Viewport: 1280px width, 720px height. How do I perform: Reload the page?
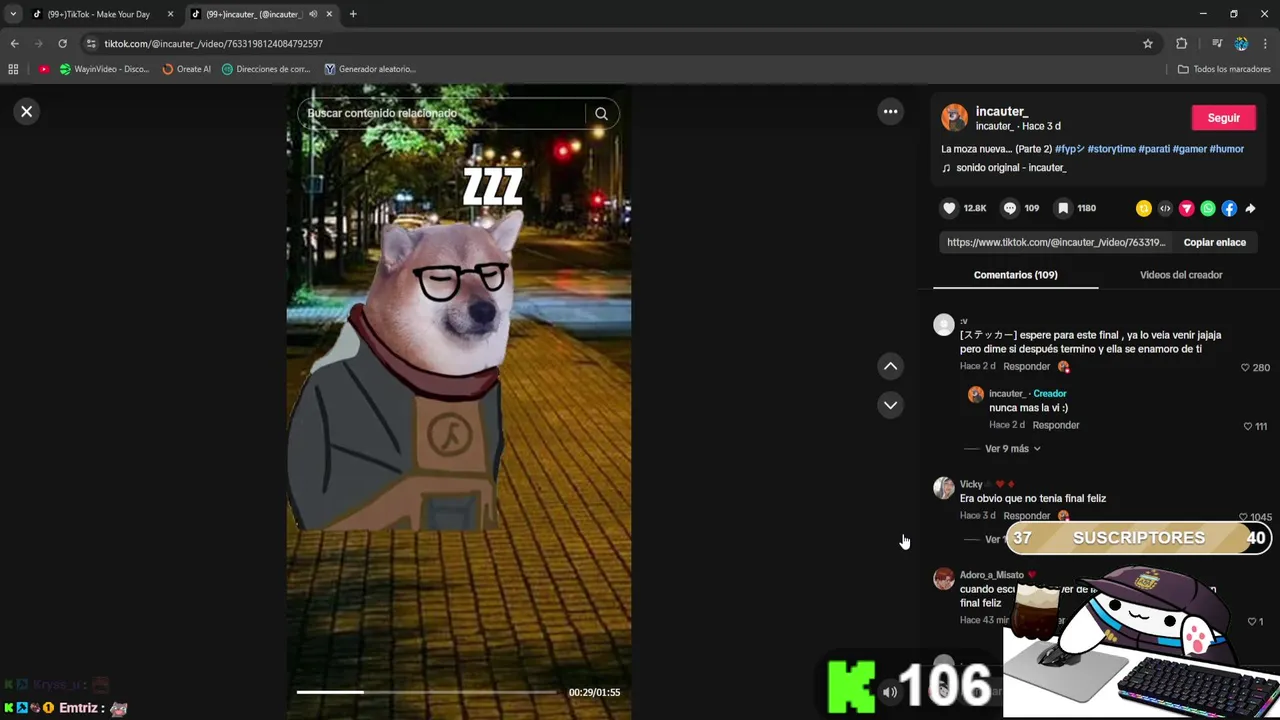click(x=62, y=44)
